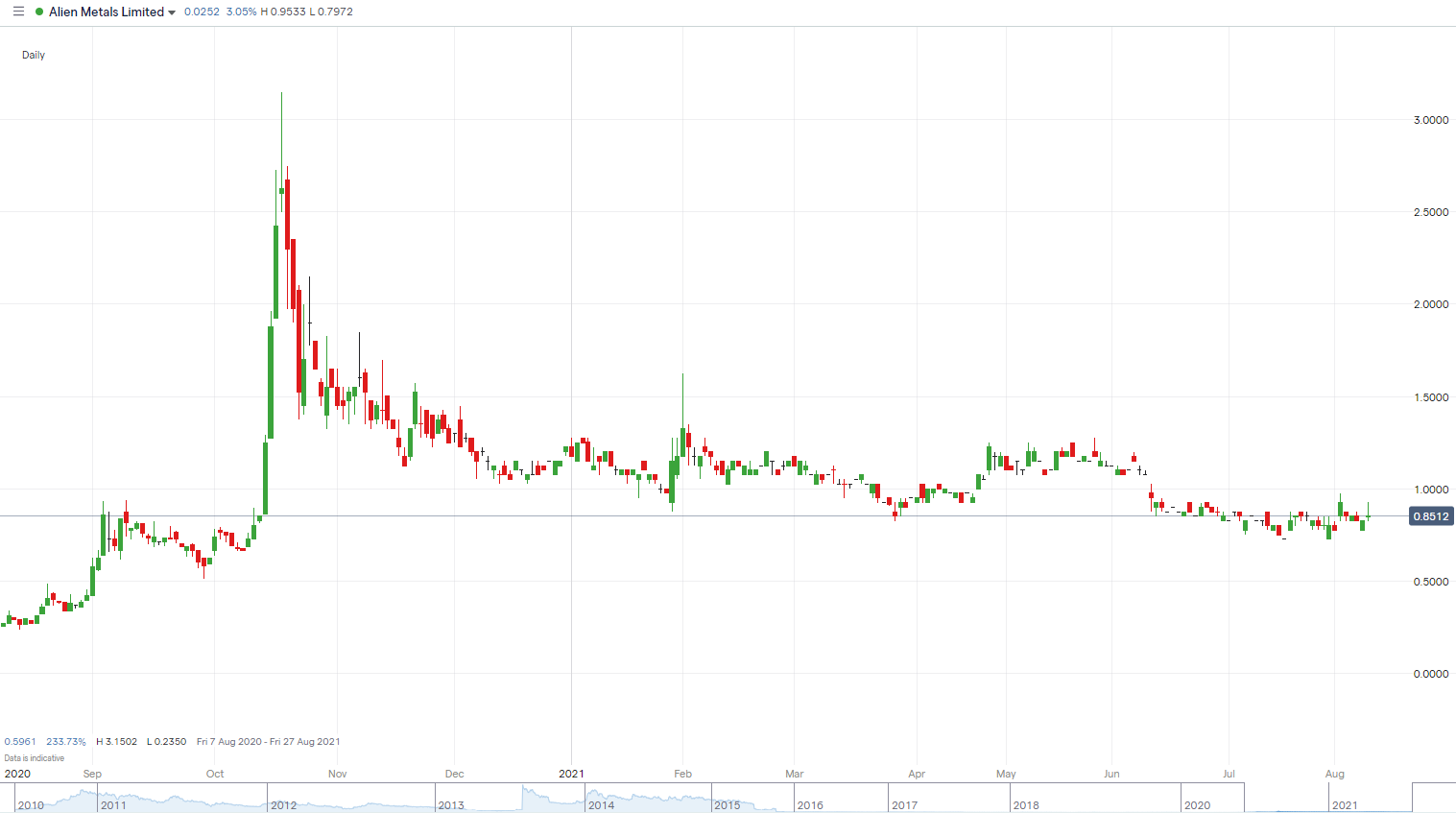Click the 3.0000 price axis label

tap(1430, 120)
